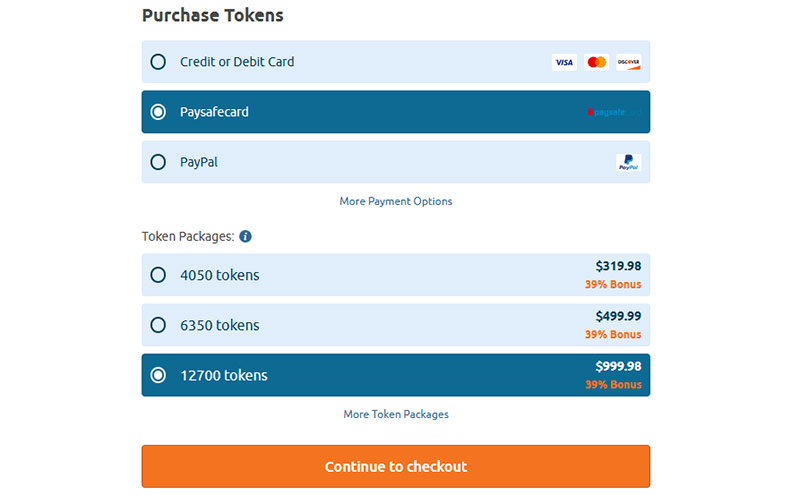Pick the 6350 tokens package radio

pyautogui.click(x=158, y=325)
